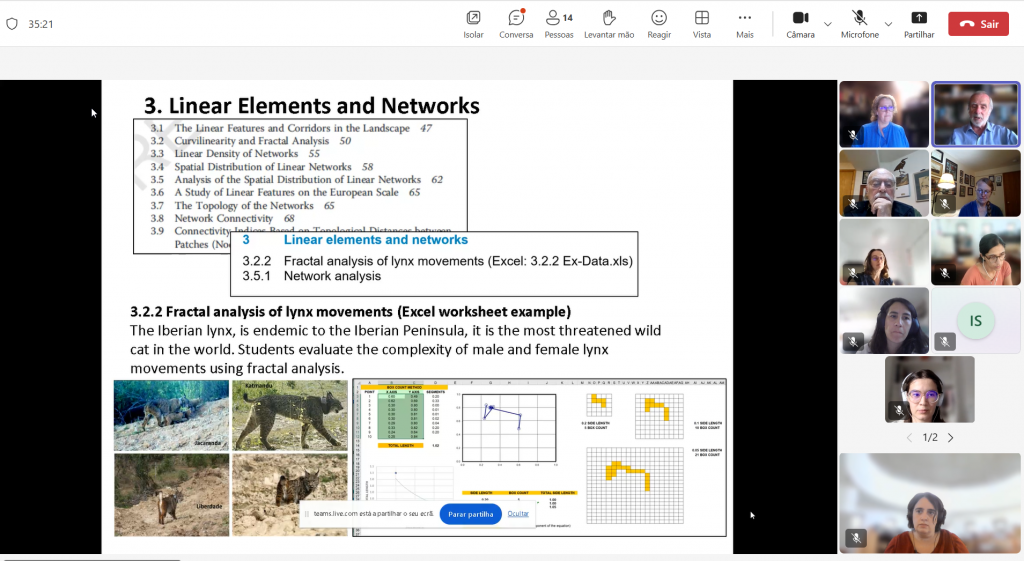The height and width of the screenshot is (561, 1024).
Task: Select the IS participant avatar tile
Action: click(976, 320)
